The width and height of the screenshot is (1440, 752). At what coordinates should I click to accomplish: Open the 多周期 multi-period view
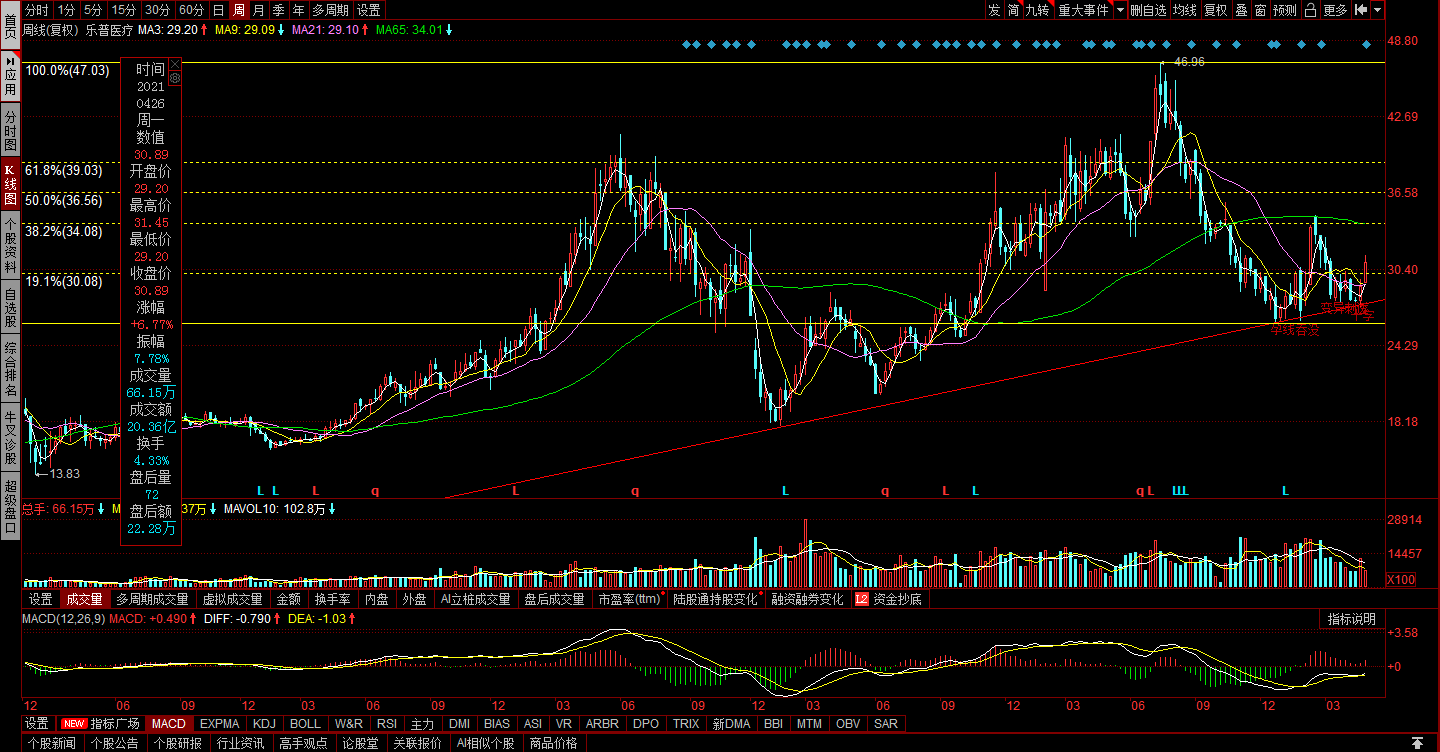[330, 10]
